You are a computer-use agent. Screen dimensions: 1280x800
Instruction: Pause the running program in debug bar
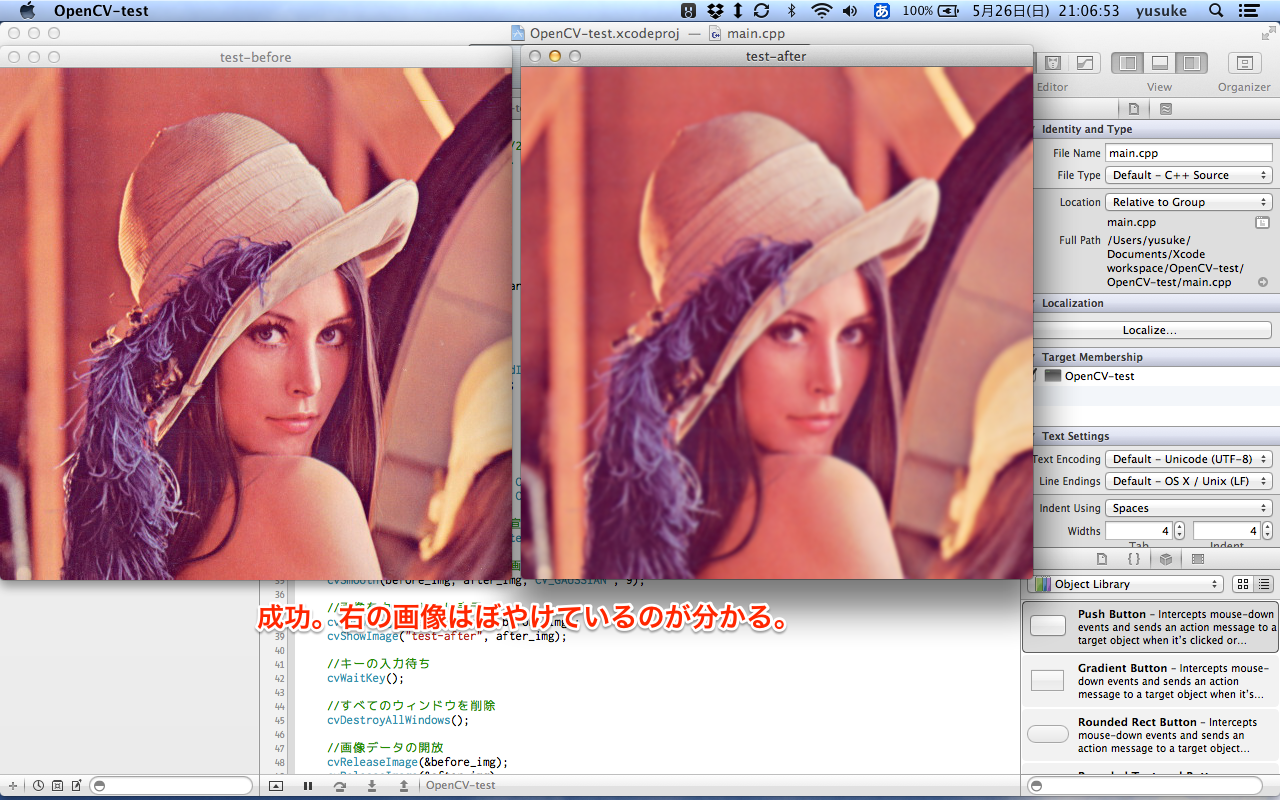pyautogui.click(x=308, y=786)
